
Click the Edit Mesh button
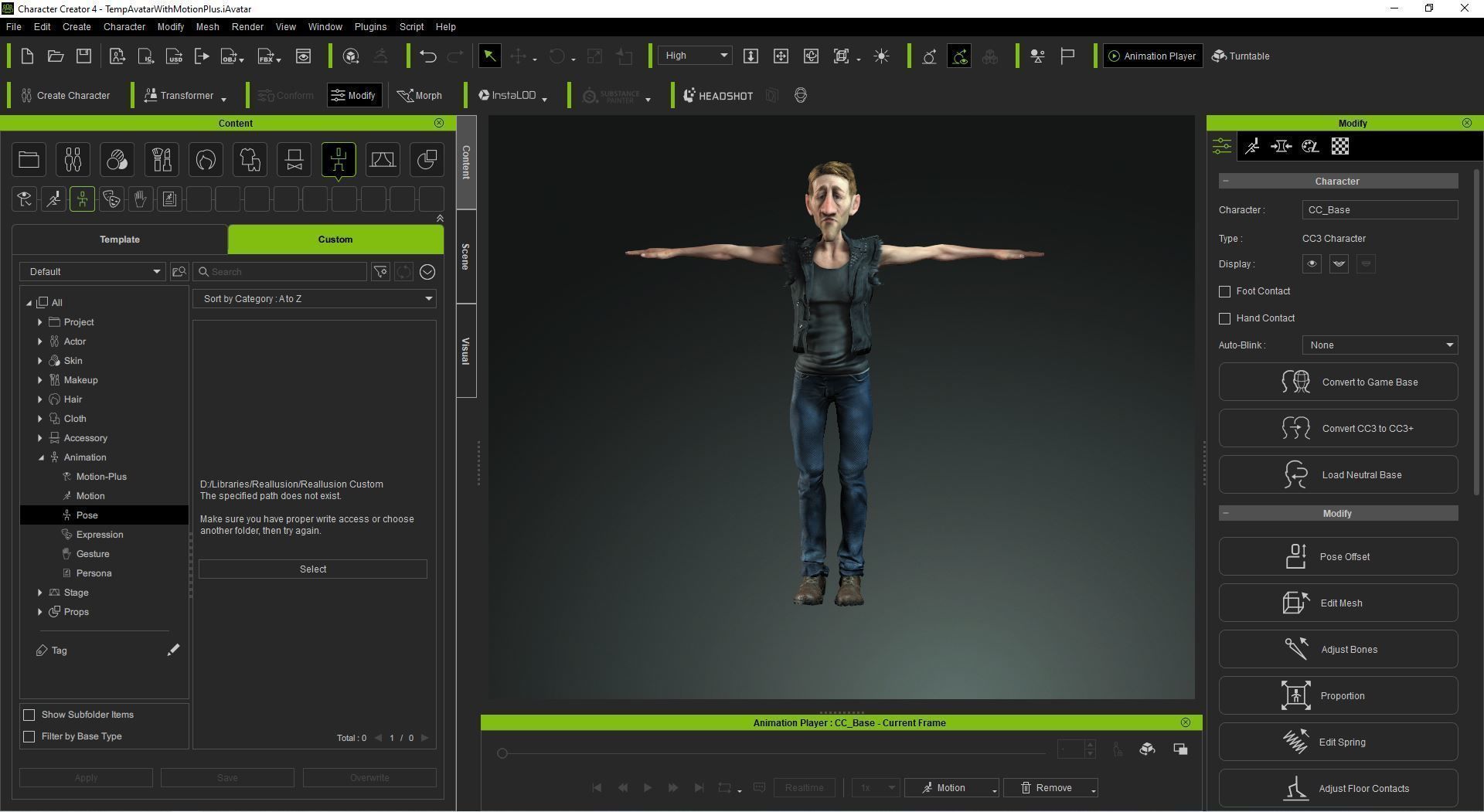pos(1338,603)
